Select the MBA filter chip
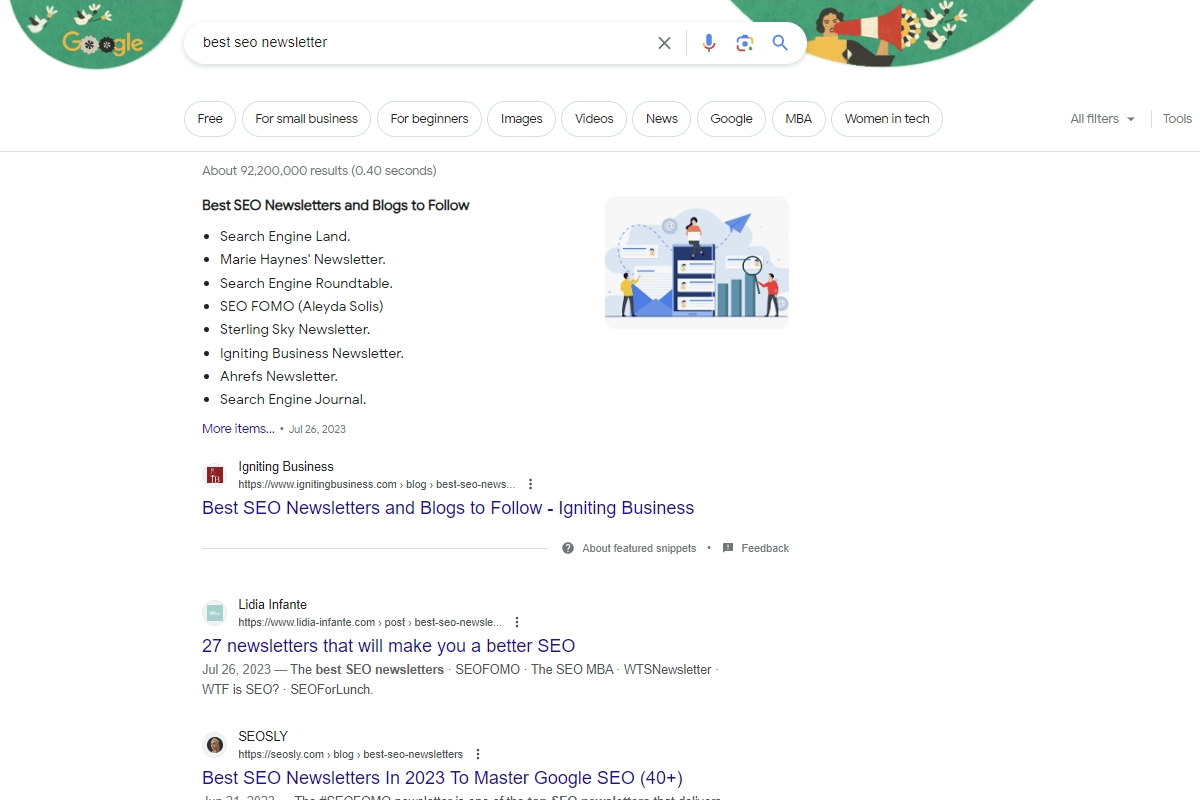The width and height of the screenshot is (1200, 800). click(798, 119)
